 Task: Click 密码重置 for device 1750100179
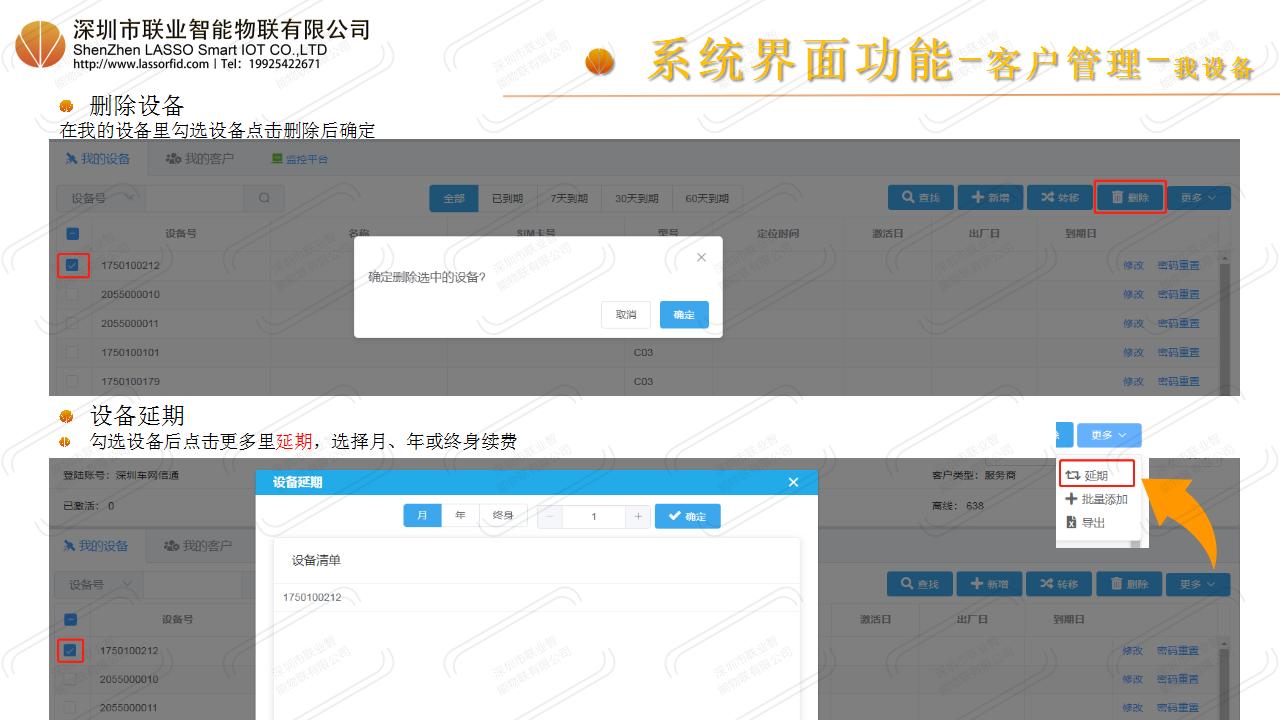coord(1178,381)
